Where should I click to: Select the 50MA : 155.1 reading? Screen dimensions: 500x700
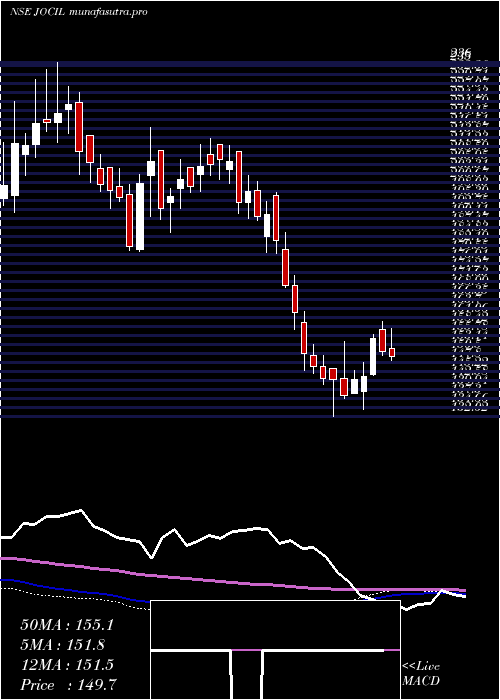(x=67, y=625)
